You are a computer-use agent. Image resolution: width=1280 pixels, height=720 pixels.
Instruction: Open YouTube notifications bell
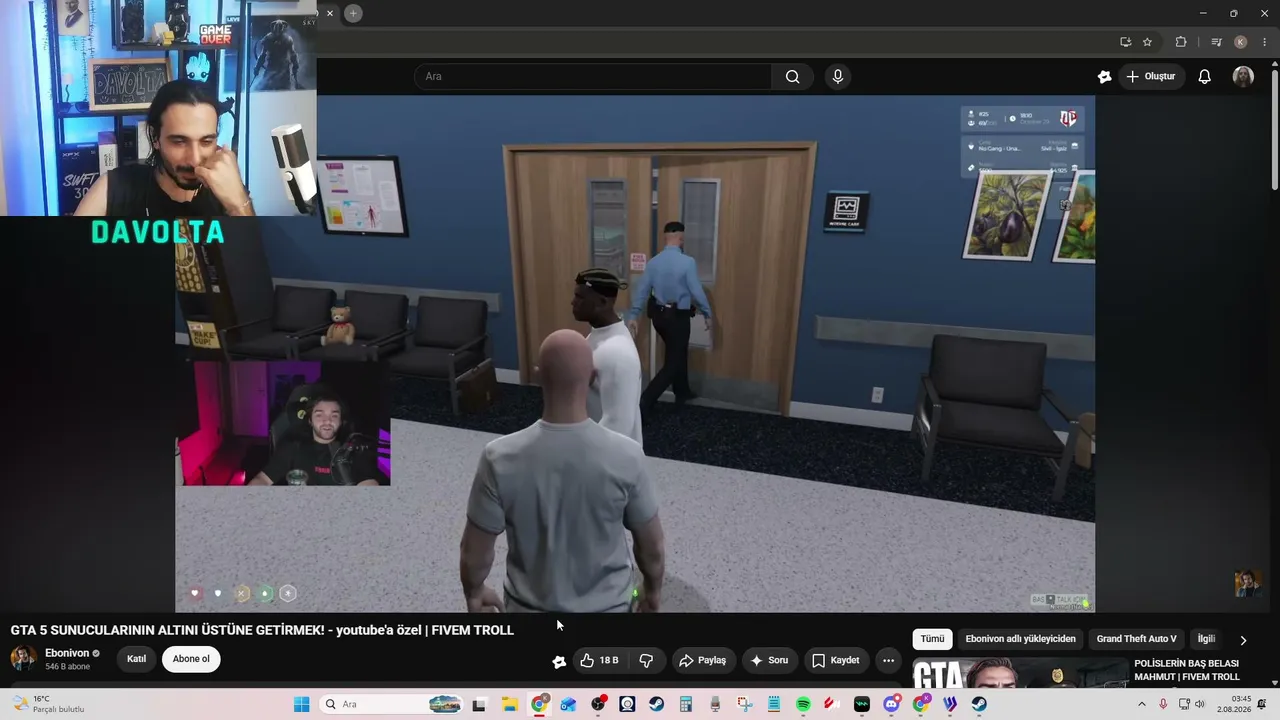[x=1205, y=77]
